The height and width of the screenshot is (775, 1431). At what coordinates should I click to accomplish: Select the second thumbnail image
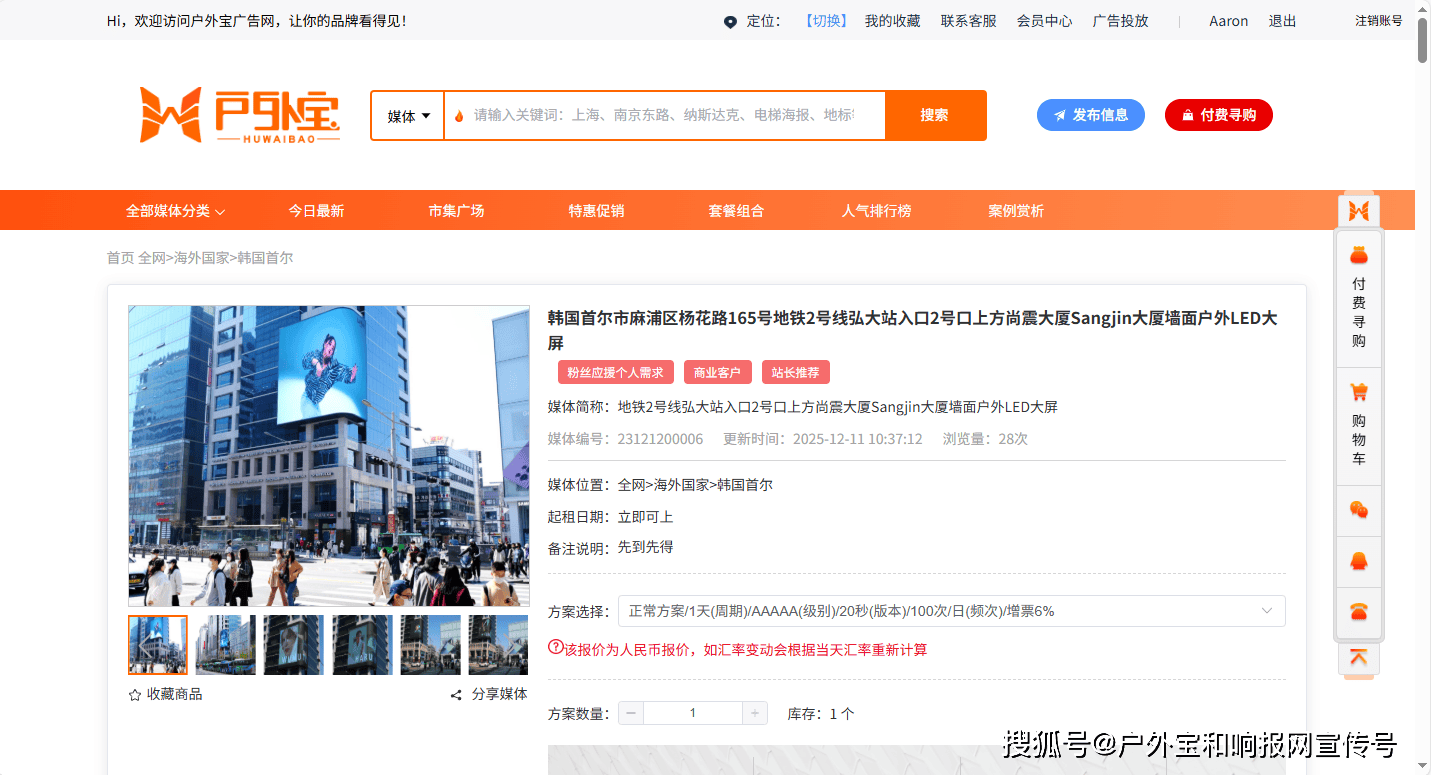pos(225,645)
